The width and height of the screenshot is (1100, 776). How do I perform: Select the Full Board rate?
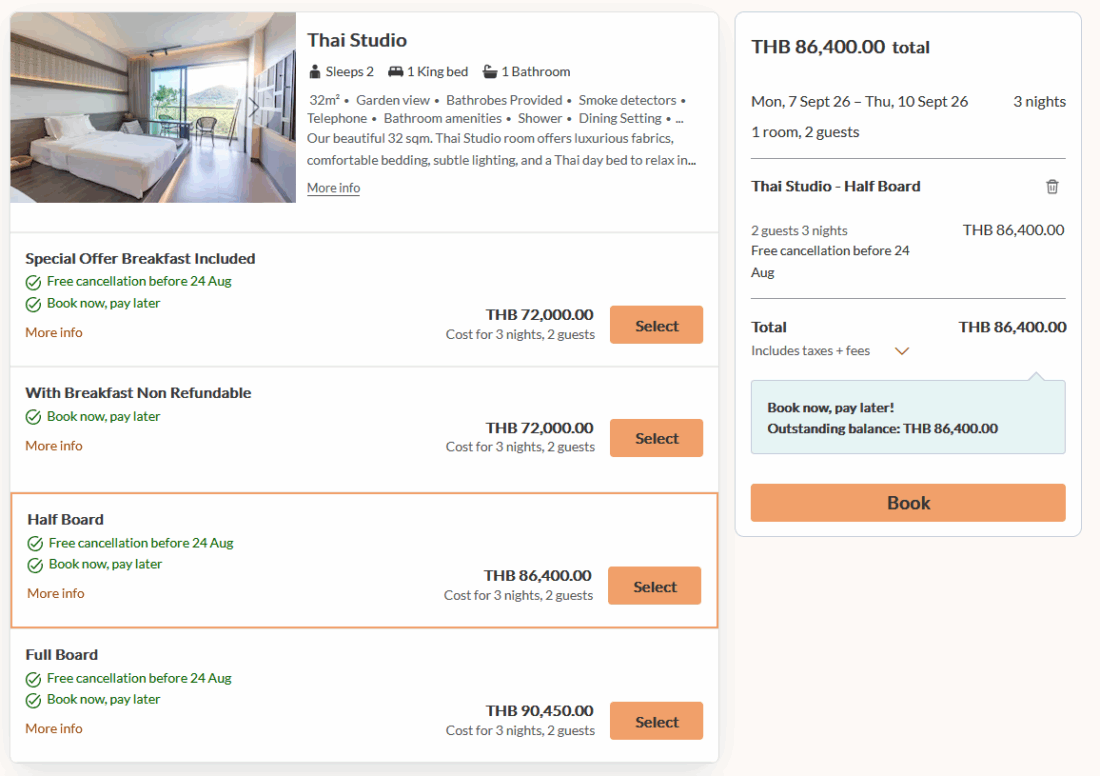tap(656, 722)
